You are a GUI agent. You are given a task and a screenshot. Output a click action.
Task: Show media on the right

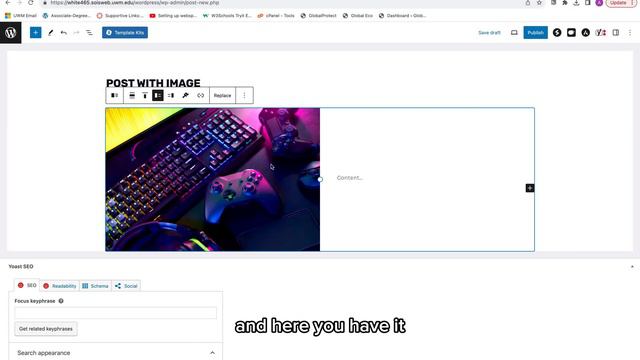(171, 96)
